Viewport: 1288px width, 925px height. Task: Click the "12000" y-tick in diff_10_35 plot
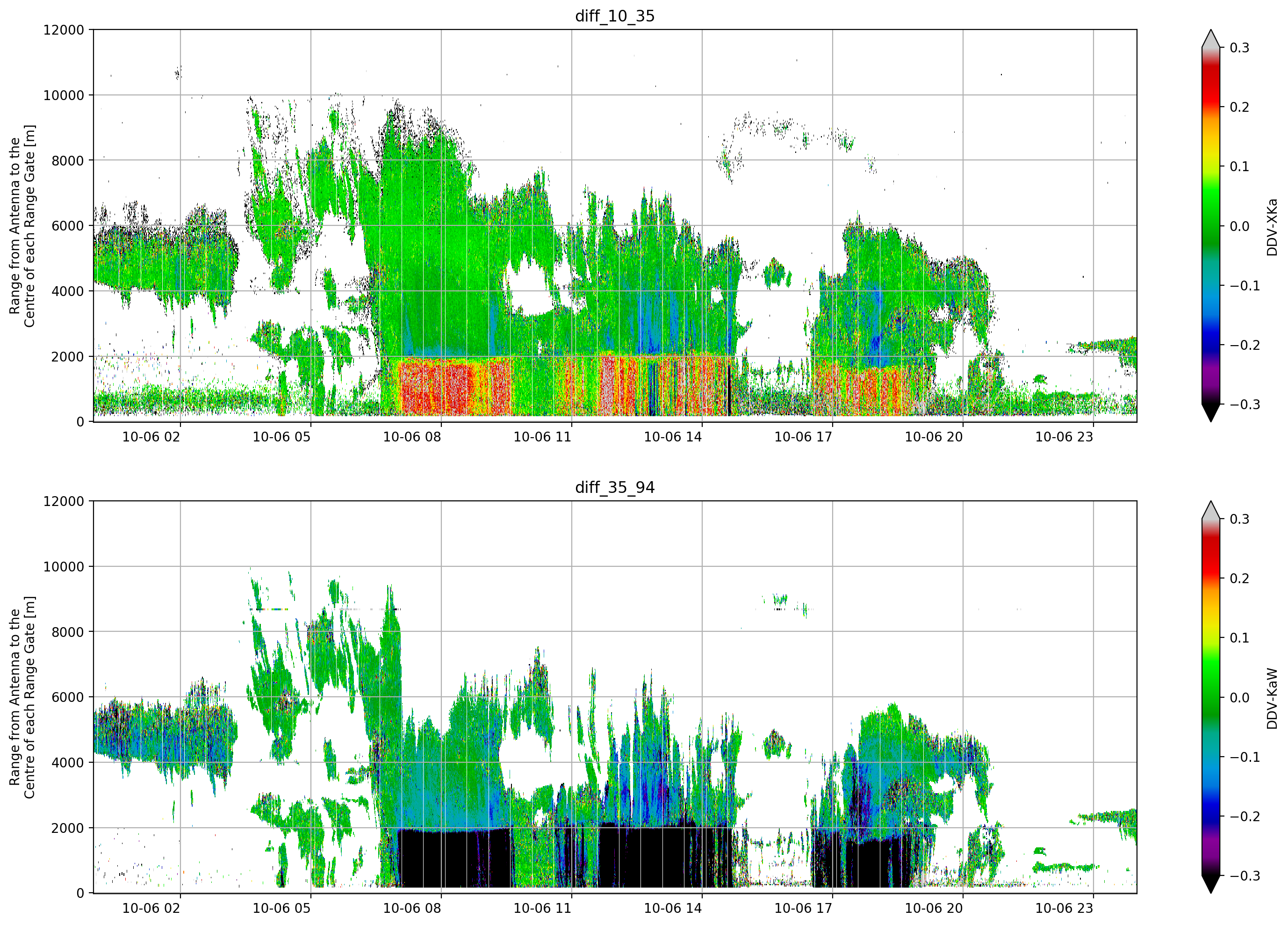[x=64, y=29]
